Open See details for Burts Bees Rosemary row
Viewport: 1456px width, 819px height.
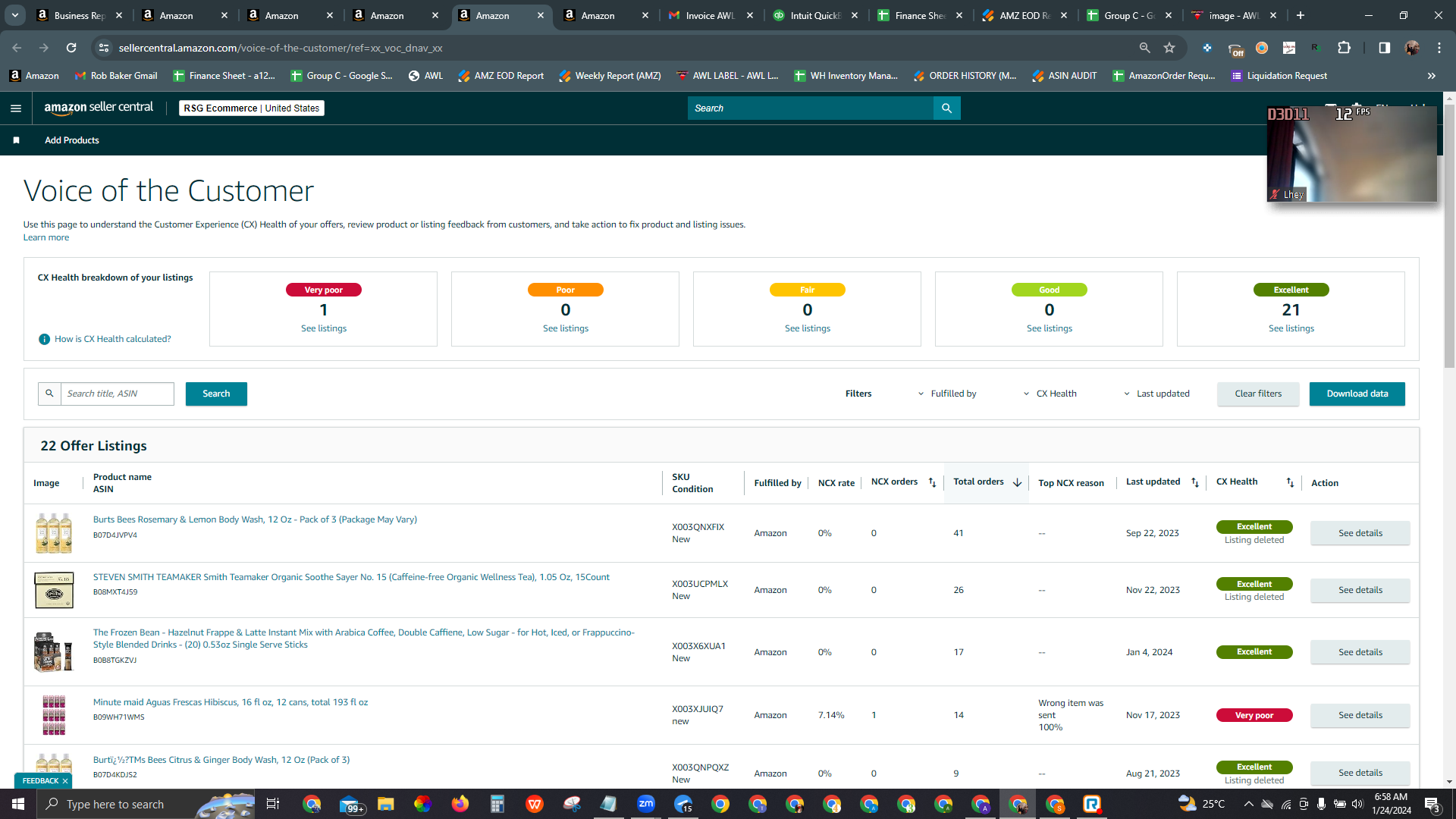[1360, 533]
